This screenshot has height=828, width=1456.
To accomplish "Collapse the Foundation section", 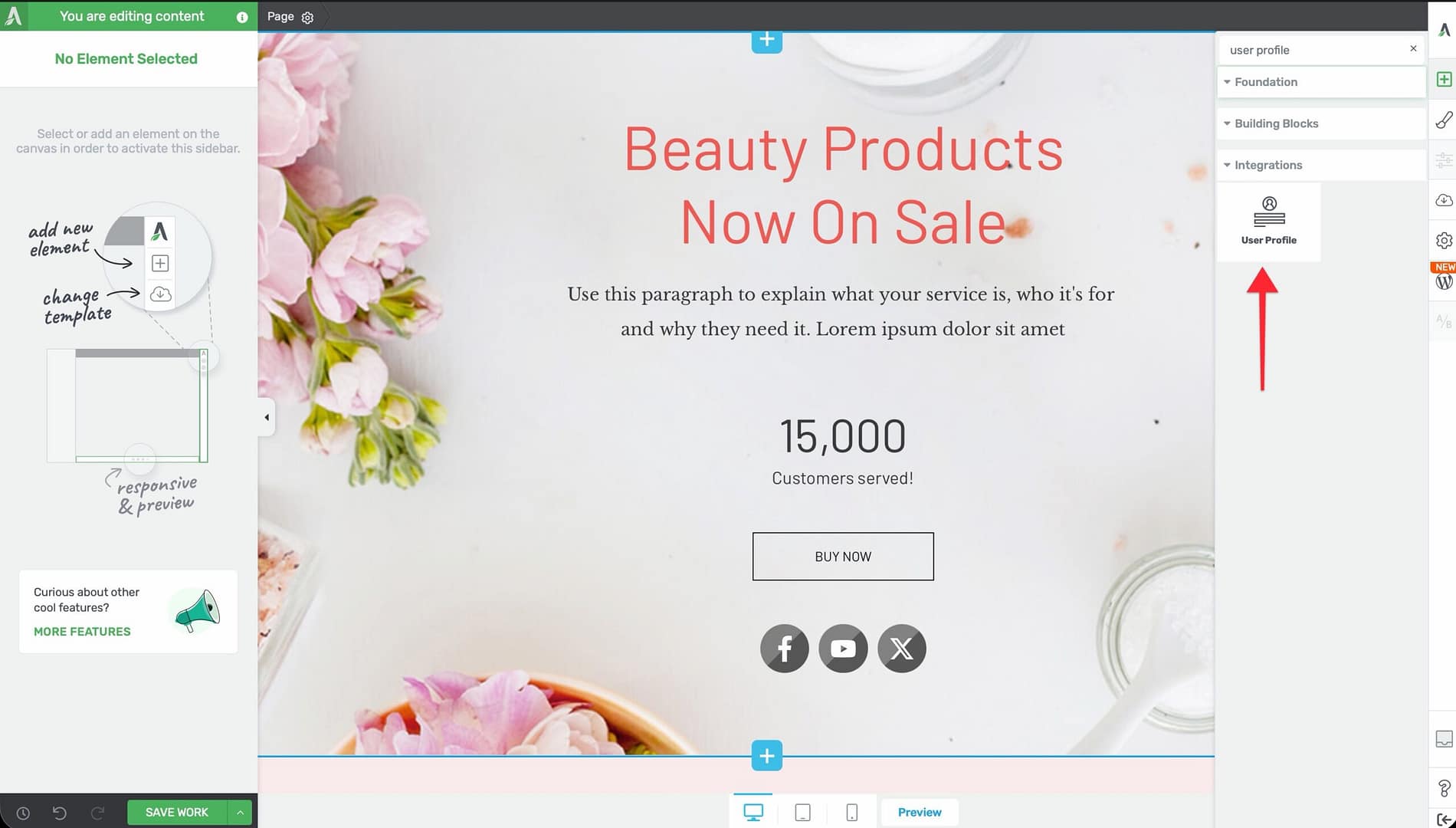I will [1265, 82].
